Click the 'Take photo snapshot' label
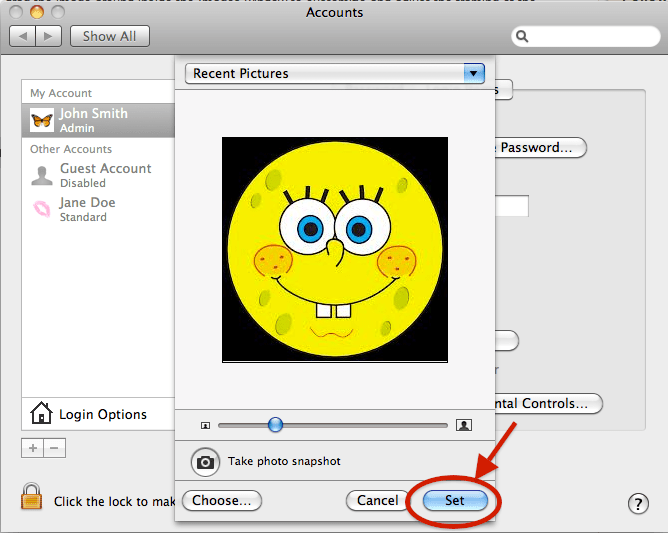 [284, 461]
